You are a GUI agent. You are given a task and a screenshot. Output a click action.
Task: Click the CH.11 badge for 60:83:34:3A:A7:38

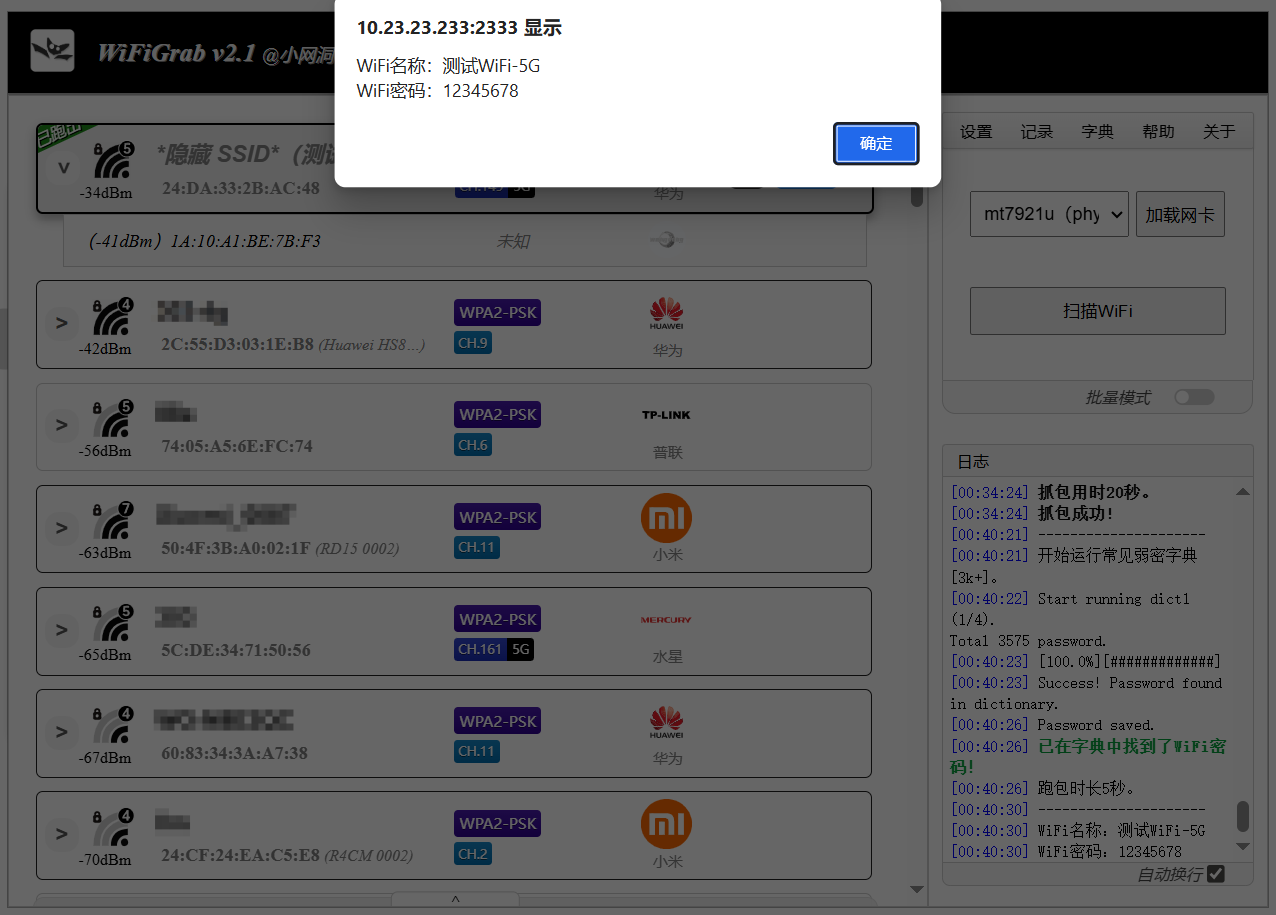pyautogui.click(x=476, y=751)
